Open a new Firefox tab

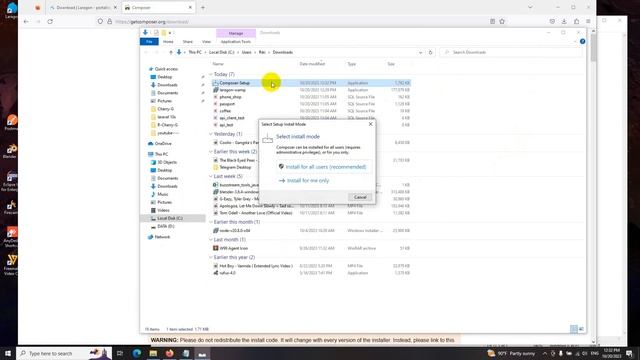[x=203, y=8]
